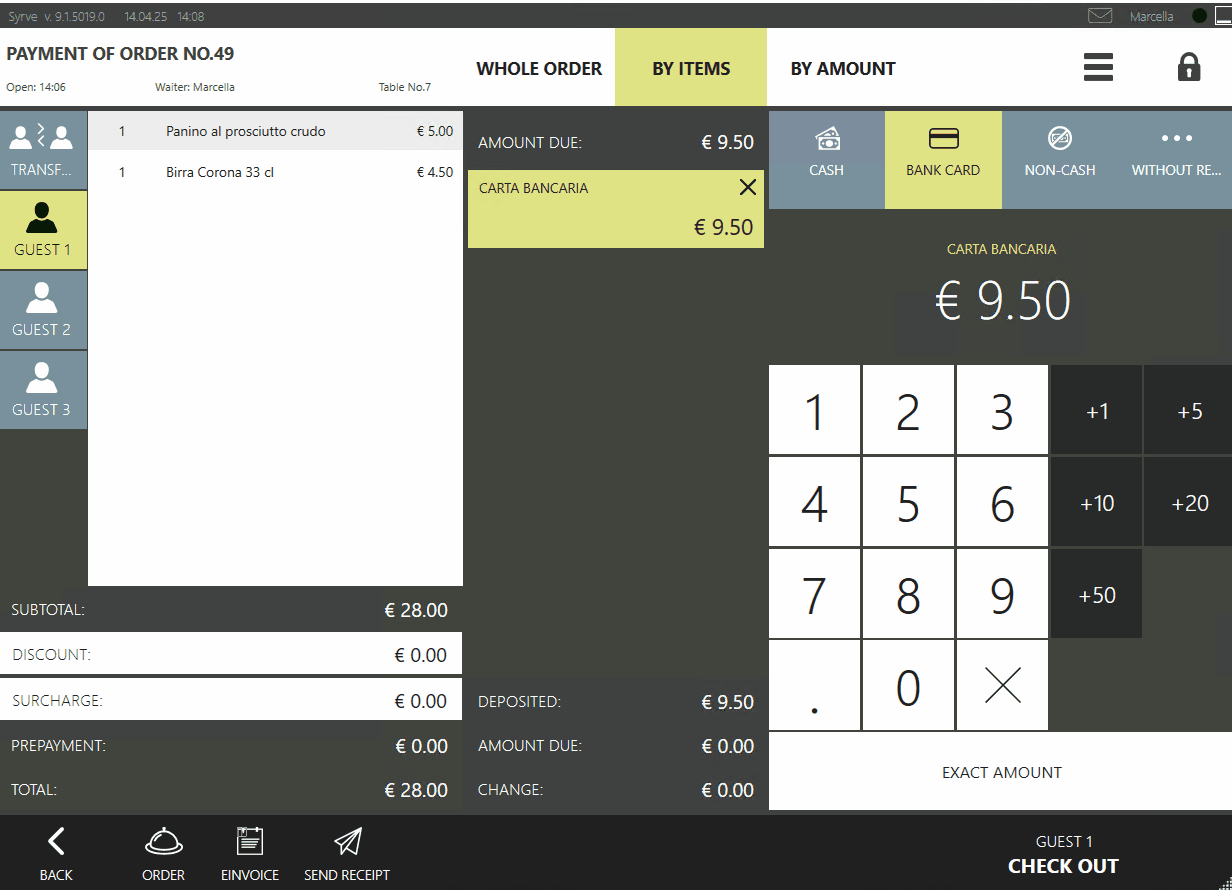Open the Without Revenue payment option
This screenshot has height=890, width=1232.
click(x=1176, y=153)
